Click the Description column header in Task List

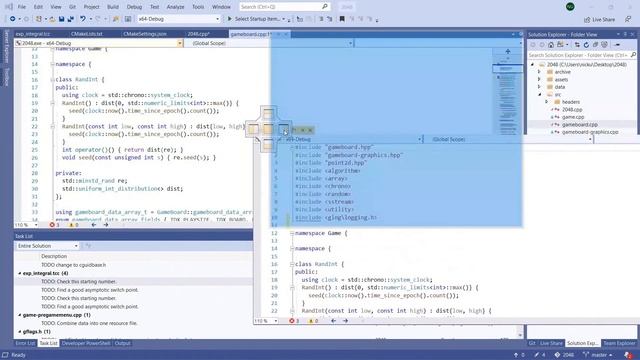[x=54, y=256]
